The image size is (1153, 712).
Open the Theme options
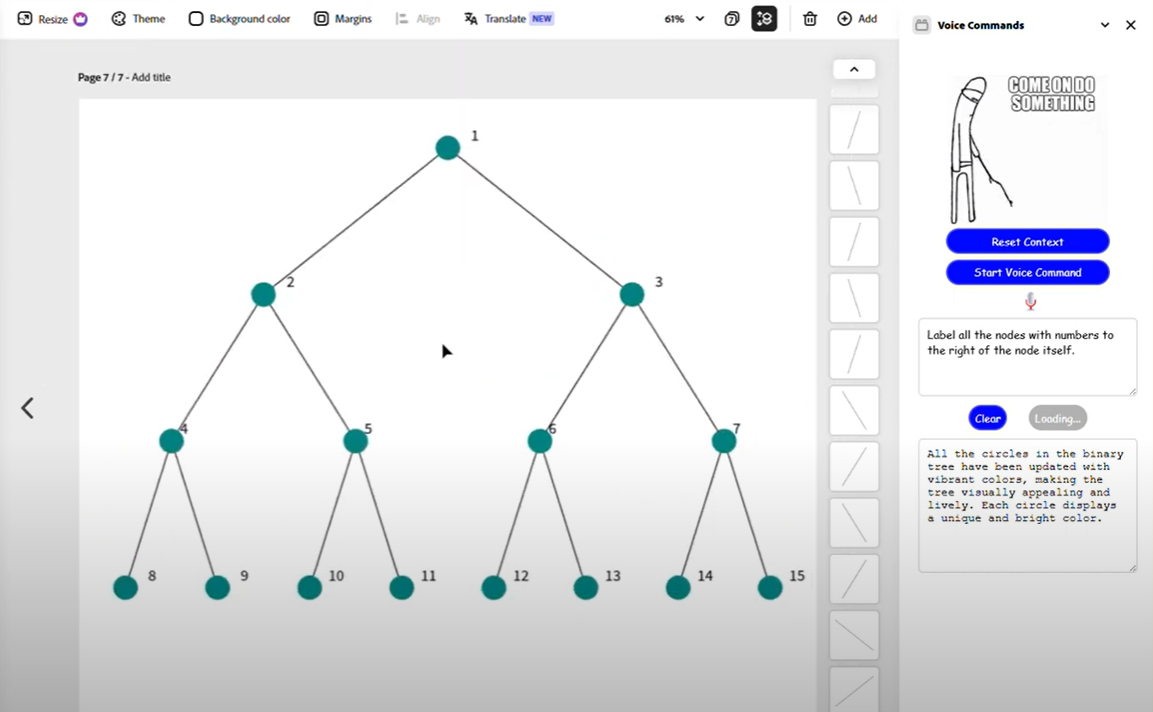point(138,18)
